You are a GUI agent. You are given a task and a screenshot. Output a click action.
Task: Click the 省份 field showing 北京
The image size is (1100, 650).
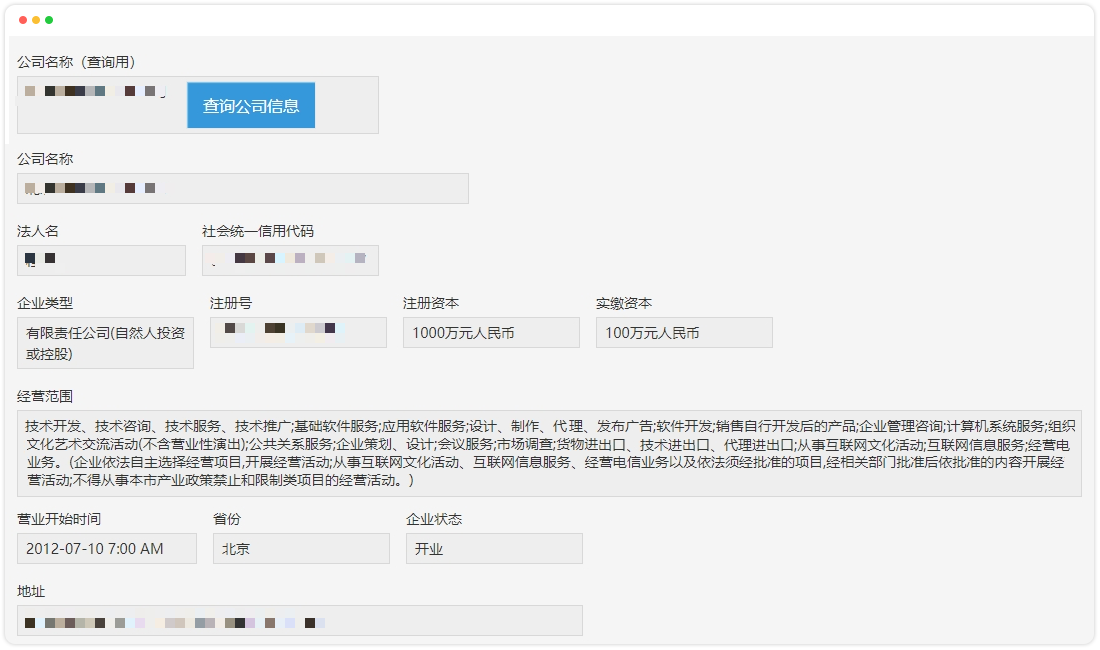coord(301,548)
